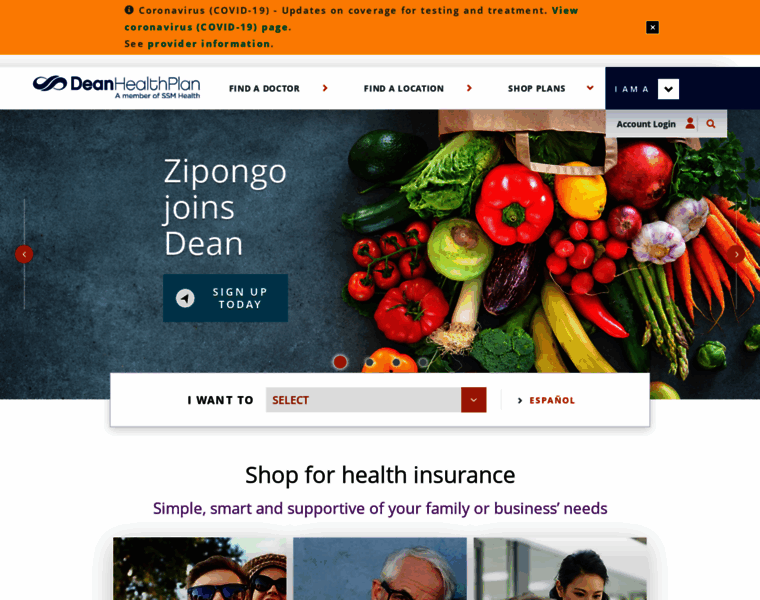Click the Sign Up Today button

(x=225, y=298)
